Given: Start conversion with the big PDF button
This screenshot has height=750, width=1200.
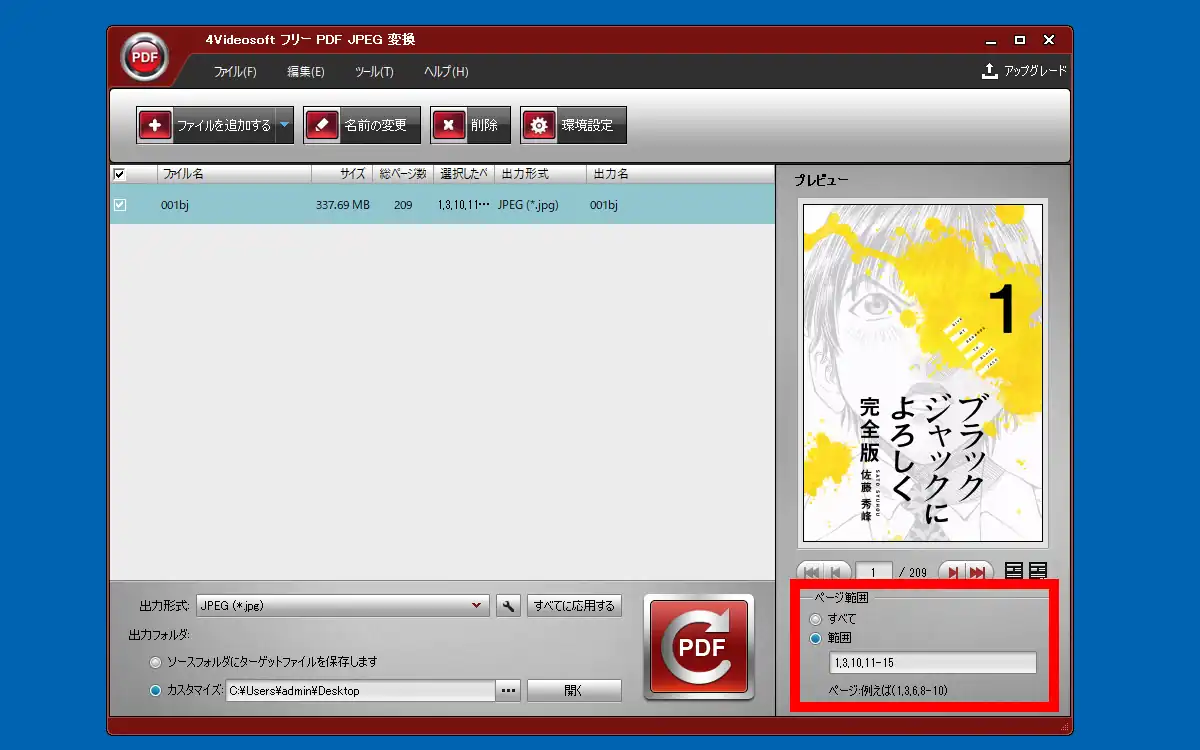Looking at the screenshot, I should [699, 646].
